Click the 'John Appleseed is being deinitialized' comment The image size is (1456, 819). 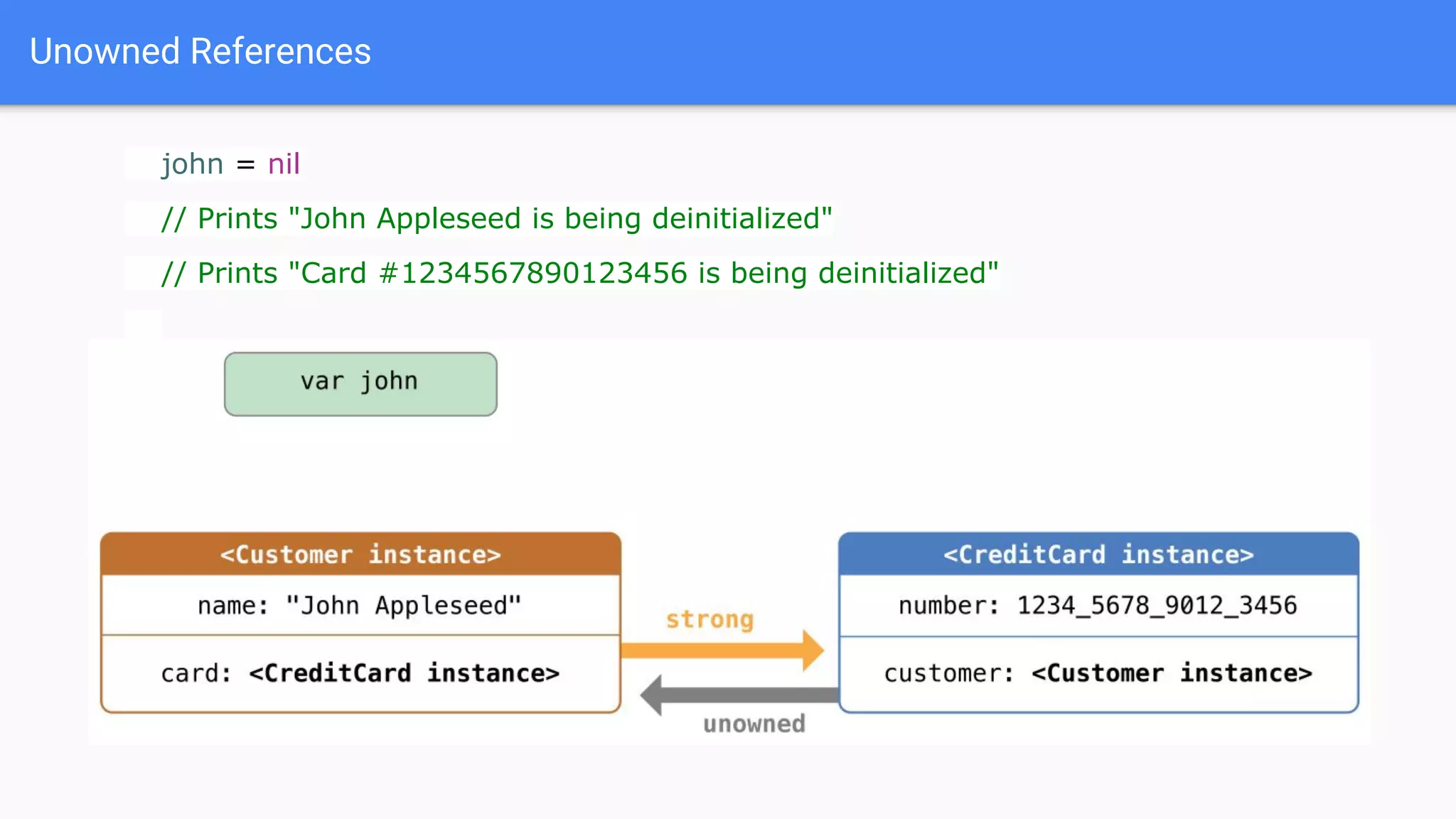click(x=496, y=218)
